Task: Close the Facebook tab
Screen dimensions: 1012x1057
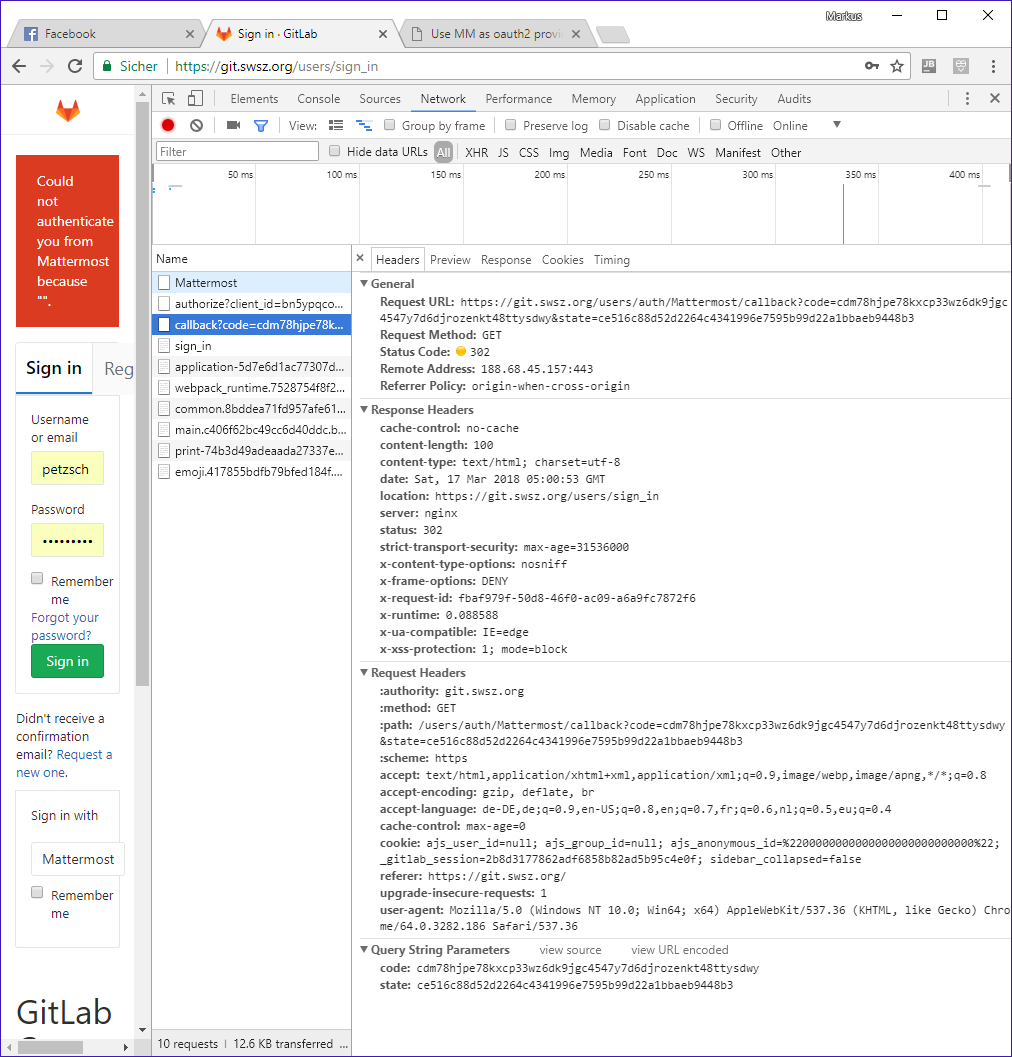Action: coord(189,34)
